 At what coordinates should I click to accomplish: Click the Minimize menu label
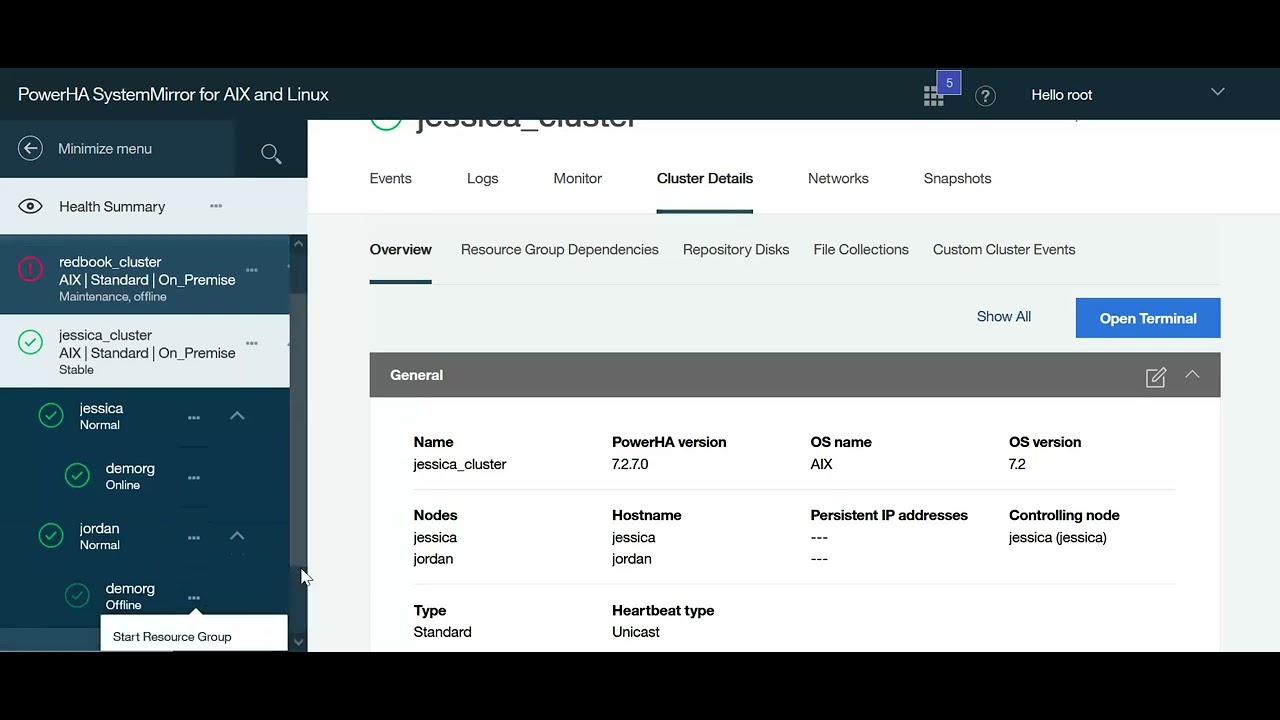pyautogui.click(x=105, y=148)
